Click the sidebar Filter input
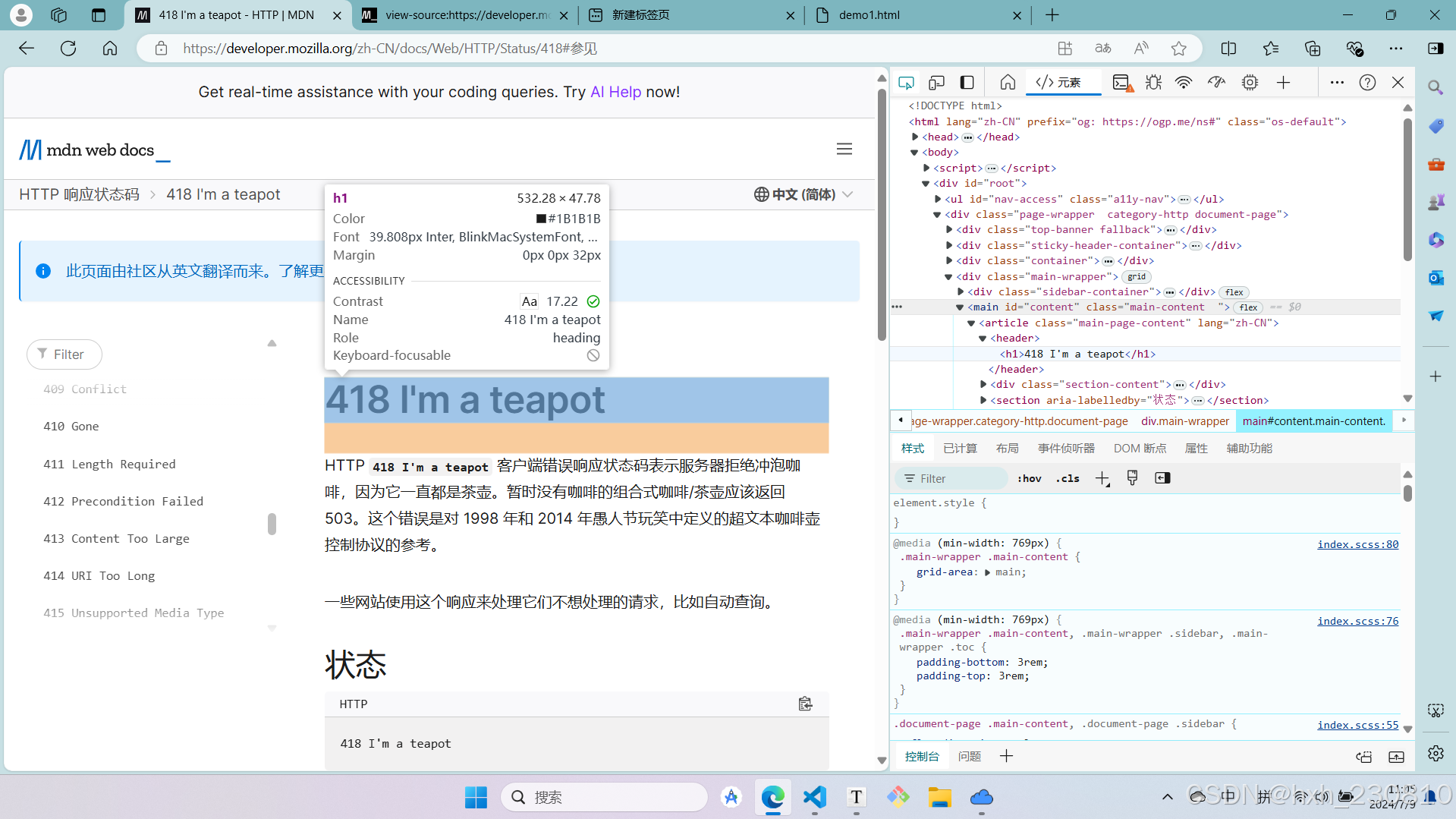 (x=64, y=354)
